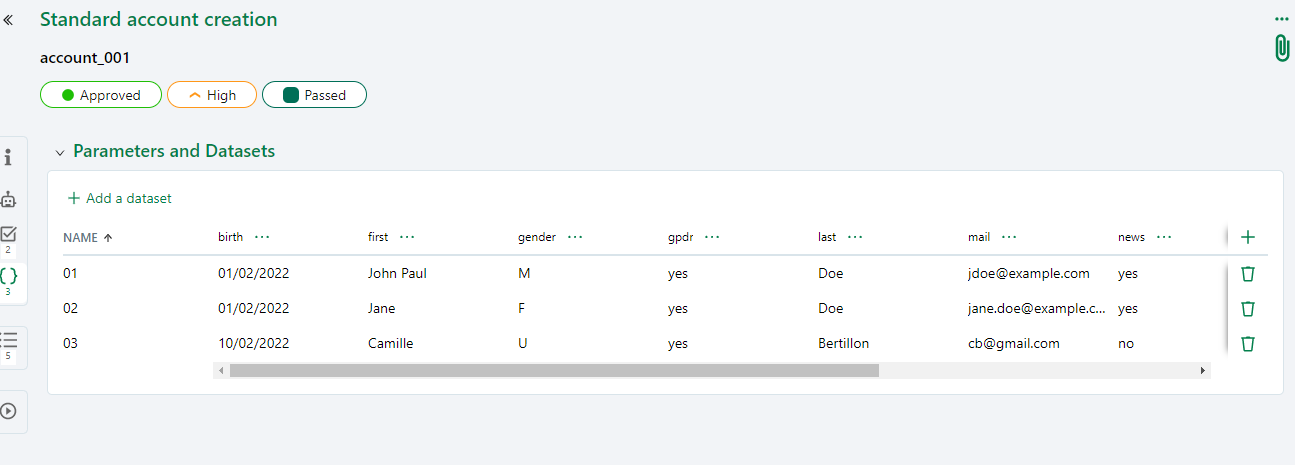The image size is (1295, 465).
Task: Open the robot automation sidebar icon
Action: click(9, 199)
